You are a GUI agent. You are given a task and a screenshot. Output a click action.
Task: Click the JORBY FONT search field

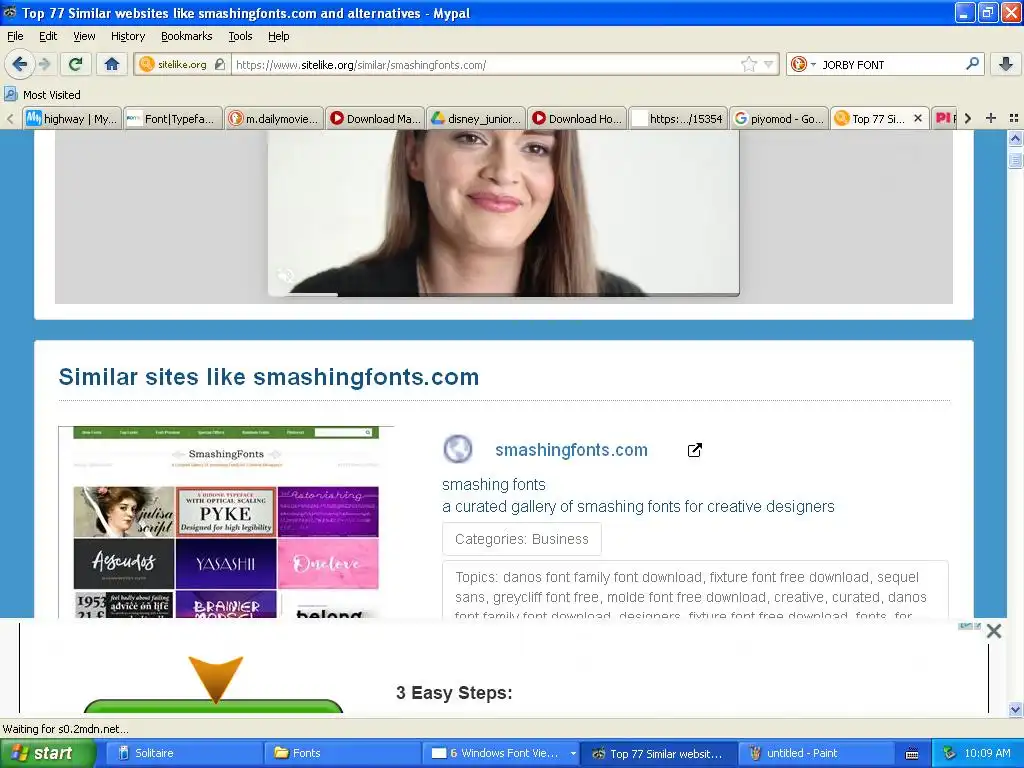click(x=891, y=65)
